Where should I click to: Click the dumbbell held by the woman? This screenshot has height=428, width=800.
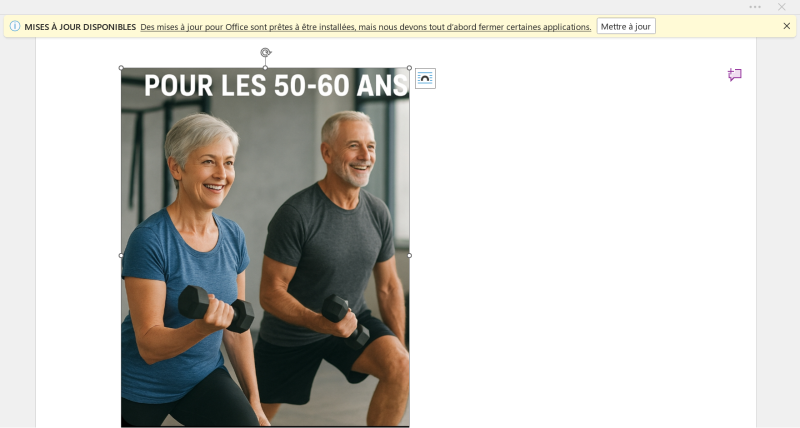coord(215,309)
